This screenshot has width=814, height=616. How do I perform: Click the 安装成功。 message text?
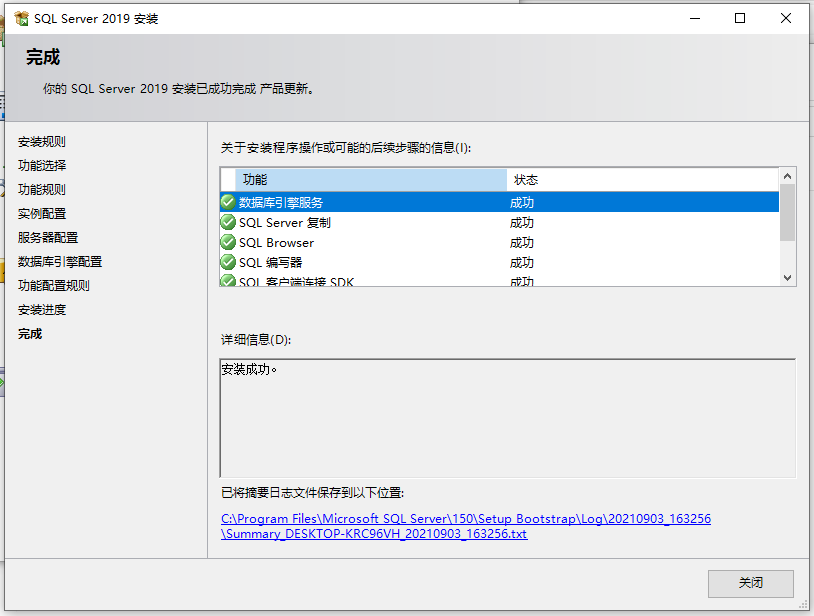[x=249, y=369]
